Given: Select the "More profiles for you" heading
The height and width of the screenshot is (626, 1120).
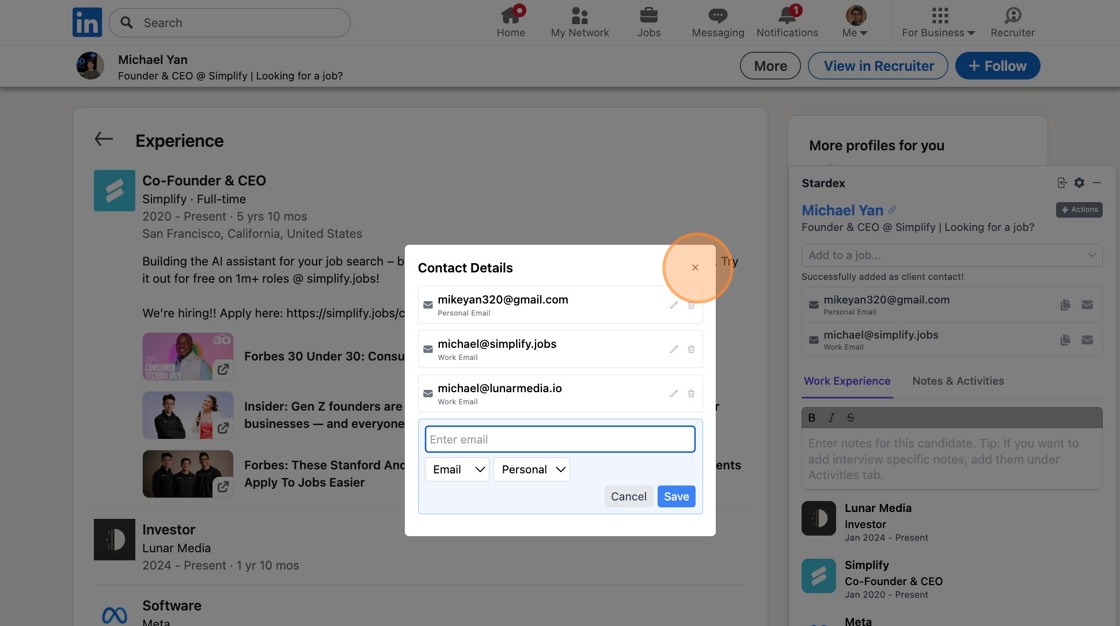Looking at the screenshot, I should (876, 145).
